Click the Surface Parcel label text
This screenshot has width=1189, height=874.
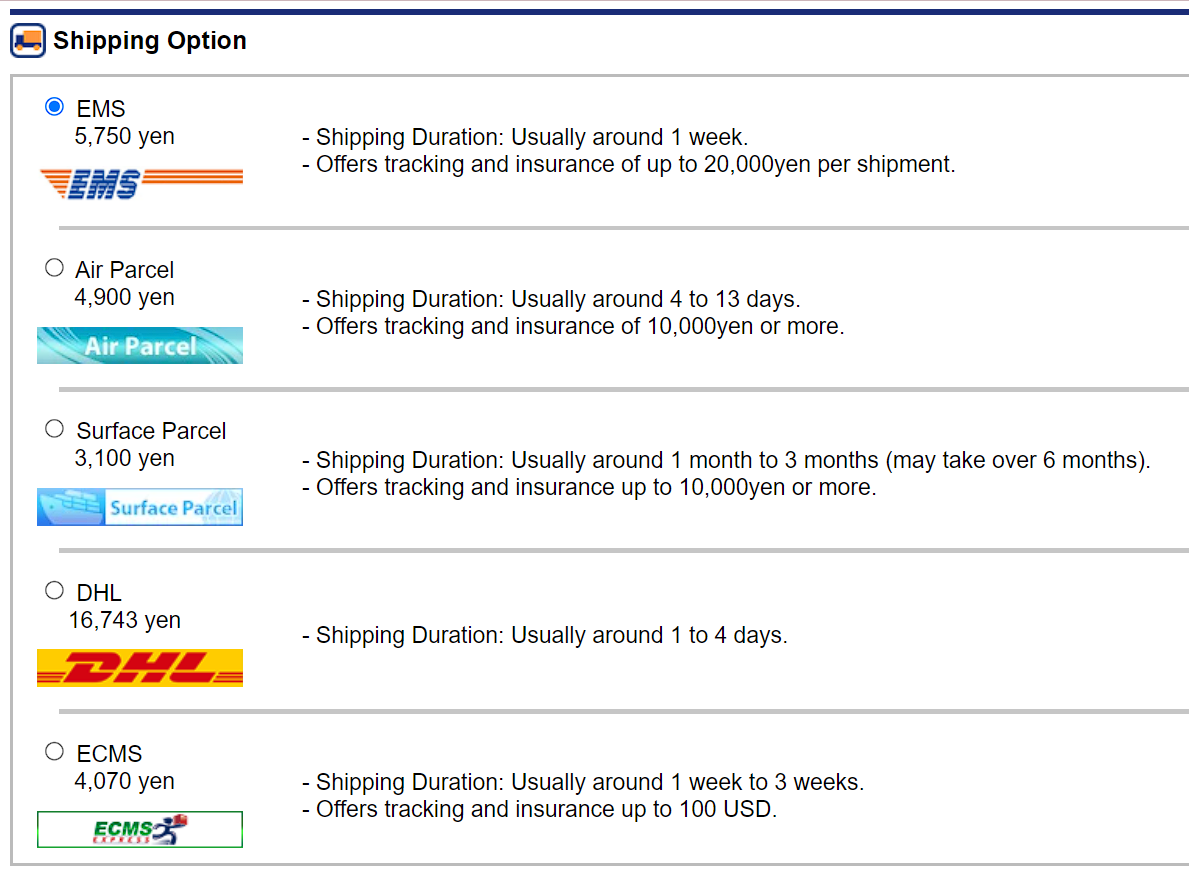(151, 431)
